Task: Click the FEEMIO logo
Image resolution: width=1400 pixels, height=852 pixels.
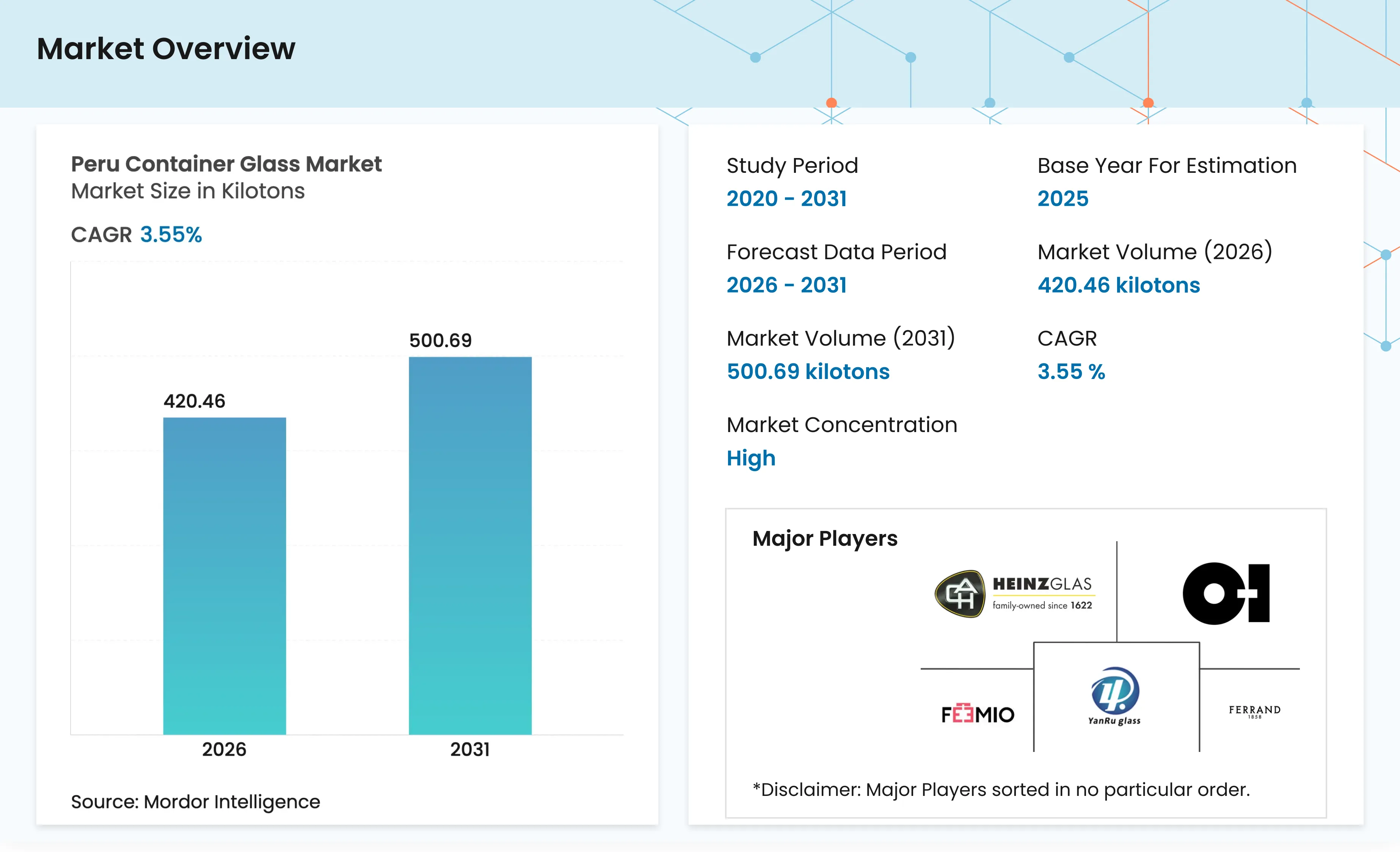Action: click(978, 714)
